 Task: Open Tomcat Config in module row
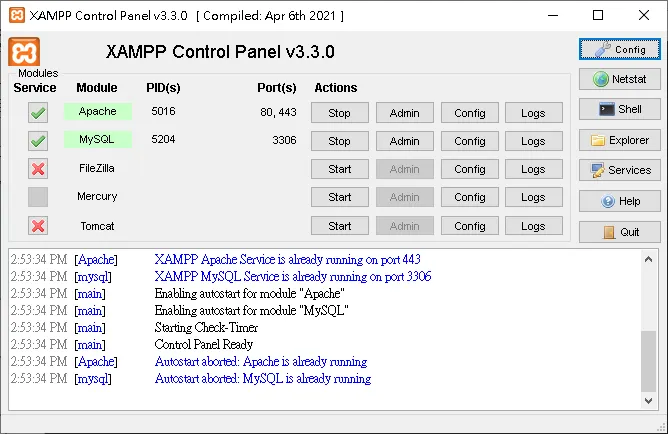coord(470,226)
